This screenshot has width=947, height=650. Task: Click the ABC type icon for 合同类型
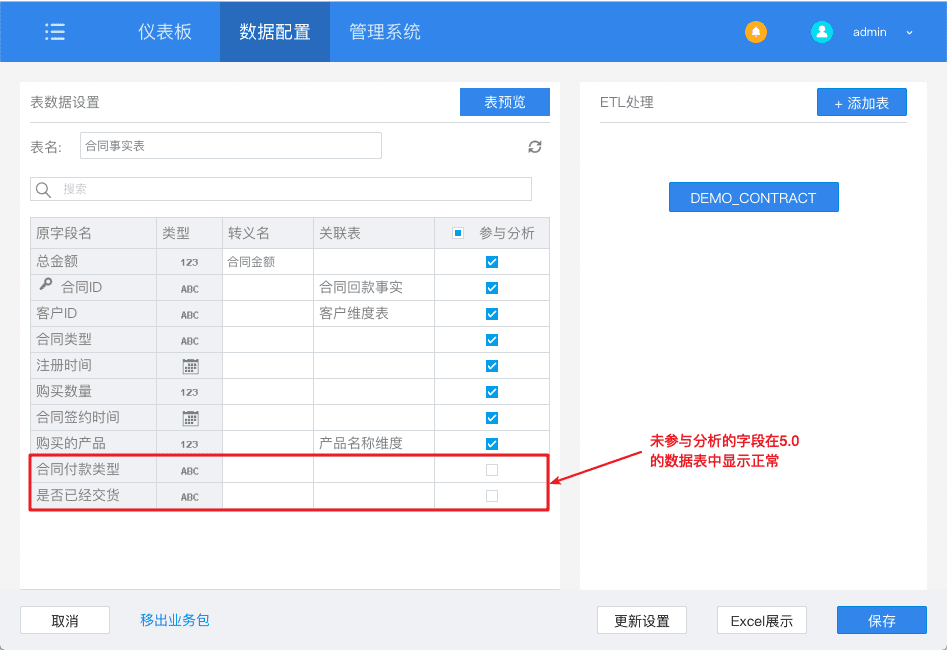(190, 341)
